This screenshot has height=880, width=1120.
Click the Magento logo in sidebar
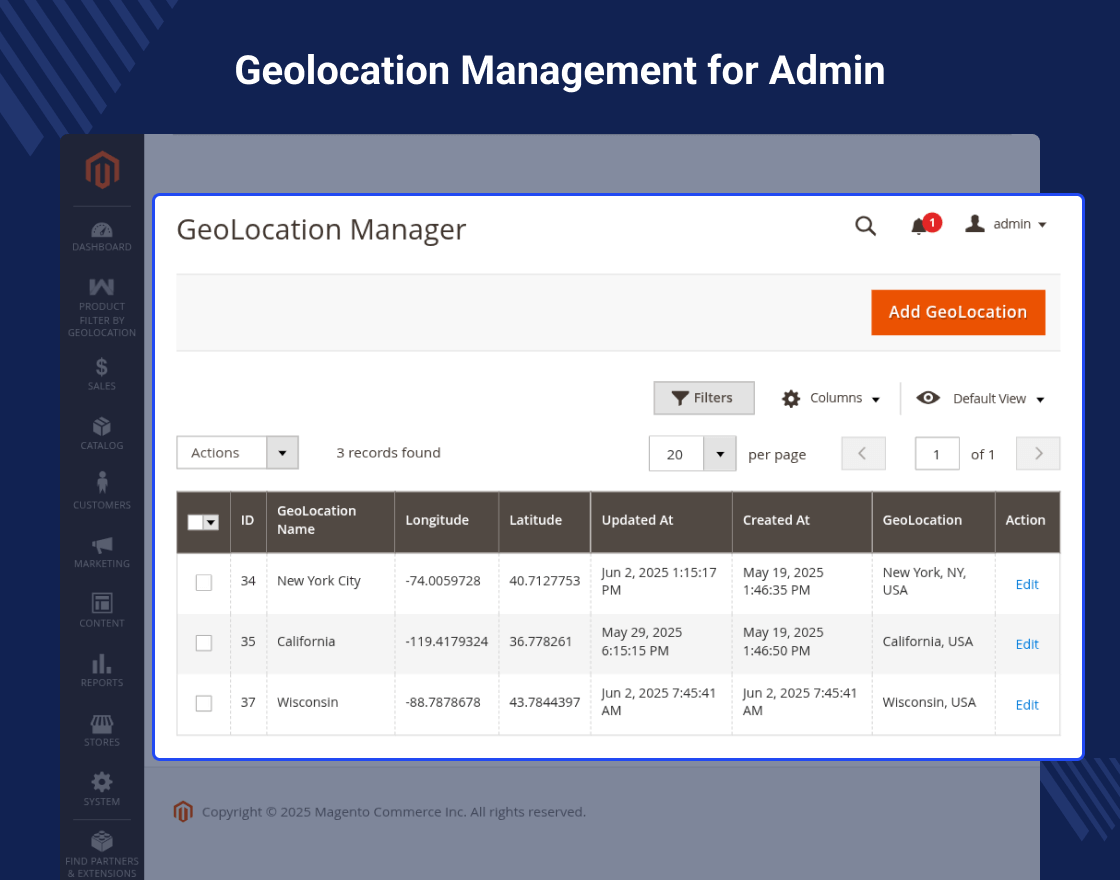point(102,170)
